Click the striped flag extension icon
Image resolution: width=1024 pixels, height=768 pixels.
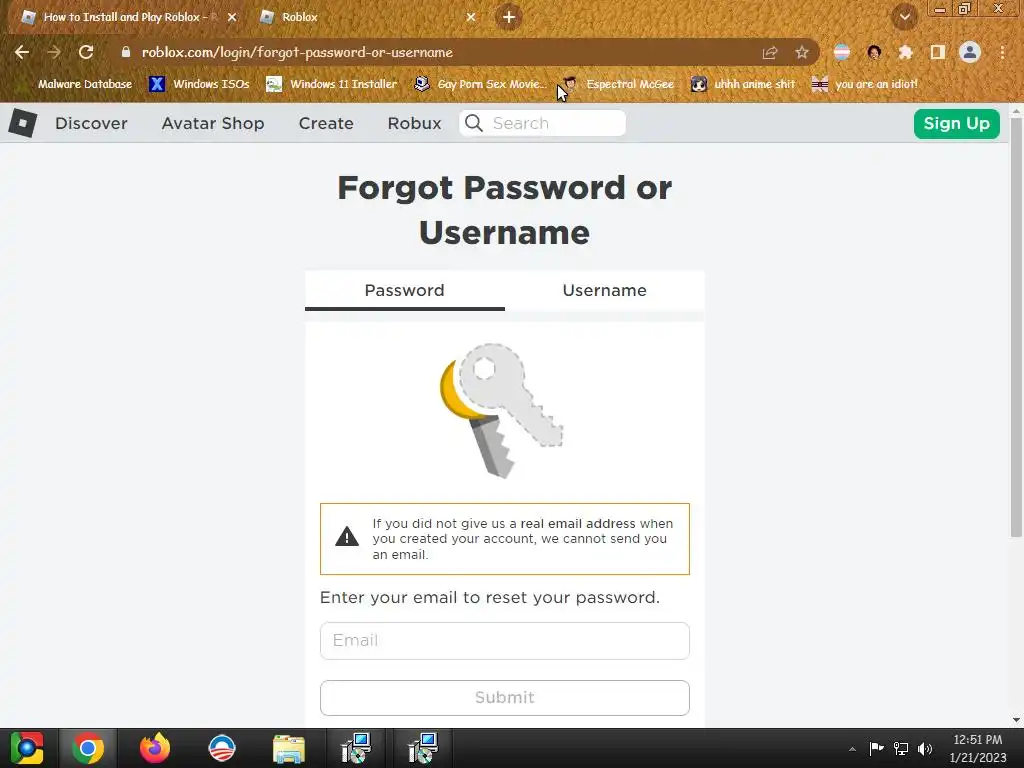(x=842, y=52)
